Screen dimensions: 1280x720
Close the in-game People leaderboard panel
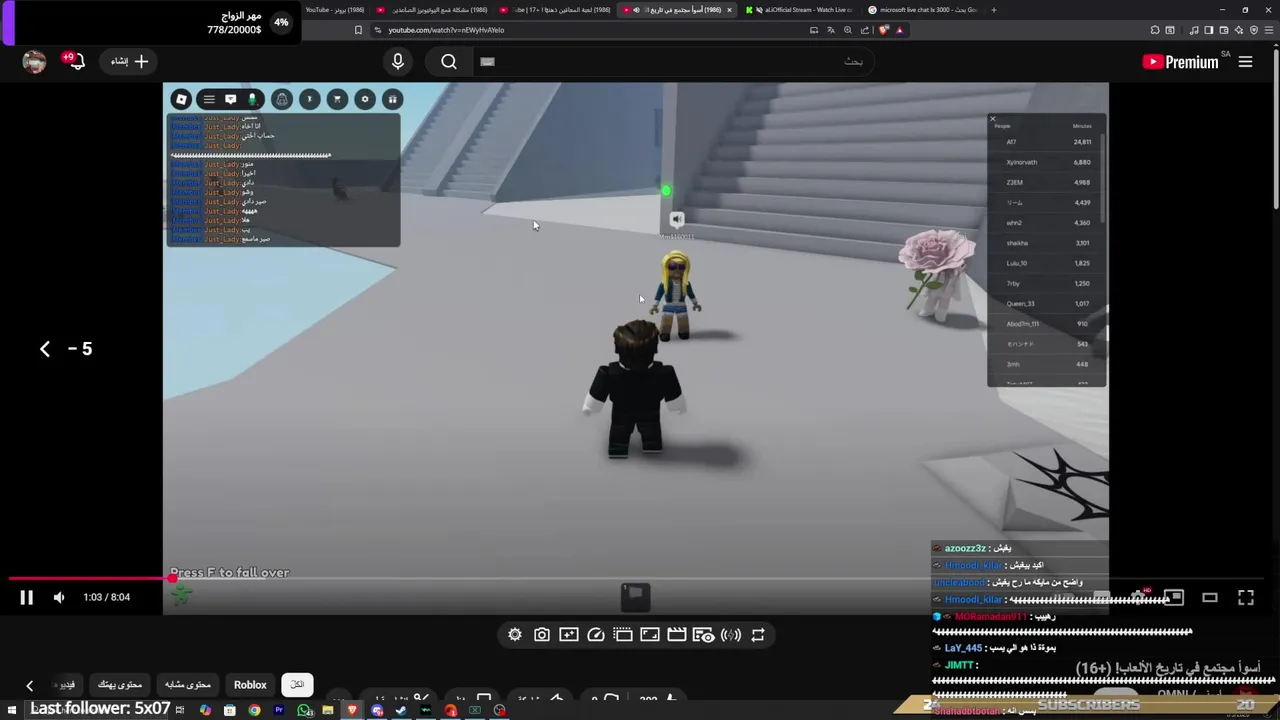993,119
